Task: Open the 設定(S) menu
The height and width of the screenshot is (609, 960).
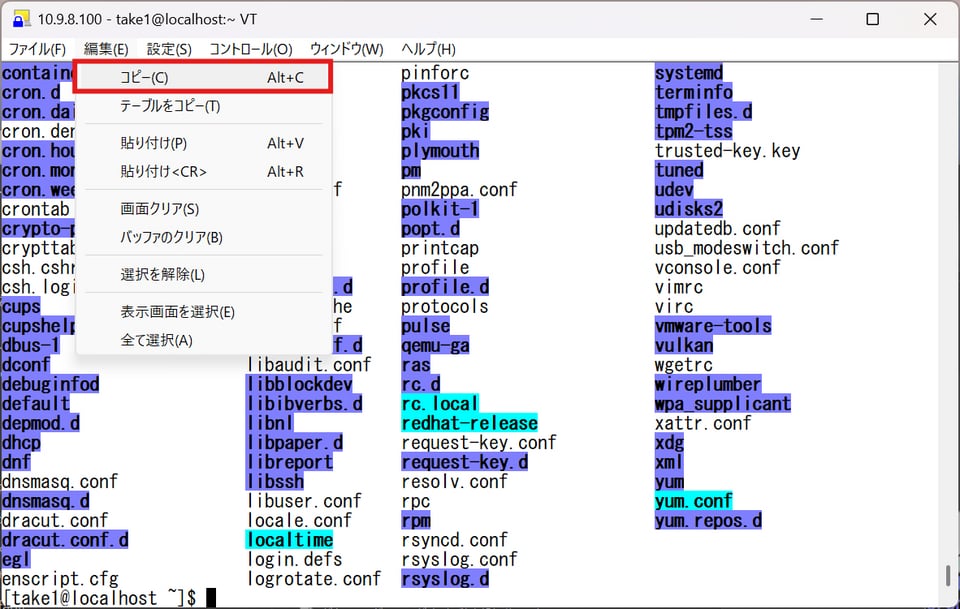Action: coord(169,49)
